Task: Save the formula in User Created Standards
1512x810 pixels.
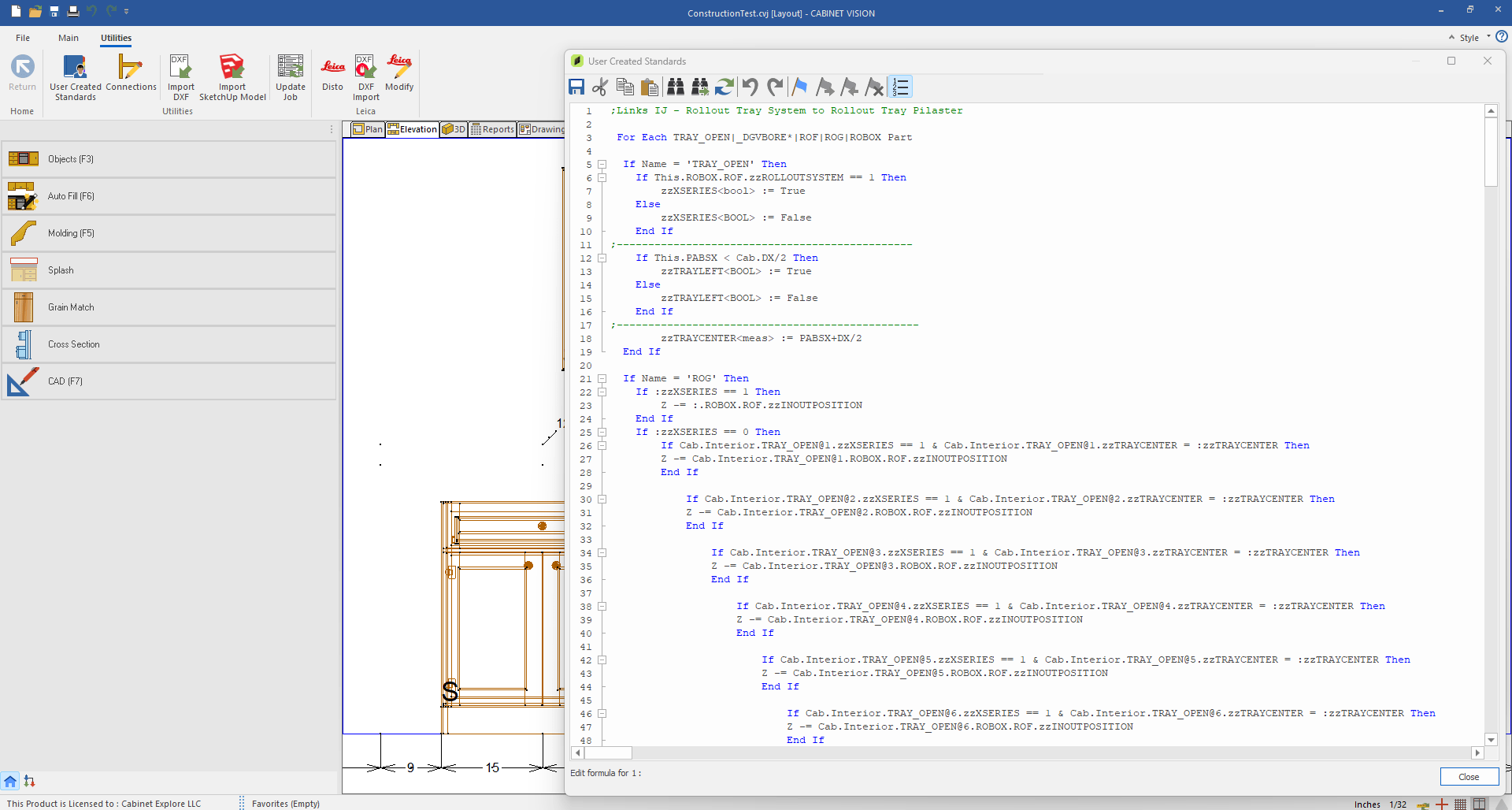Action: coord(576,87)
